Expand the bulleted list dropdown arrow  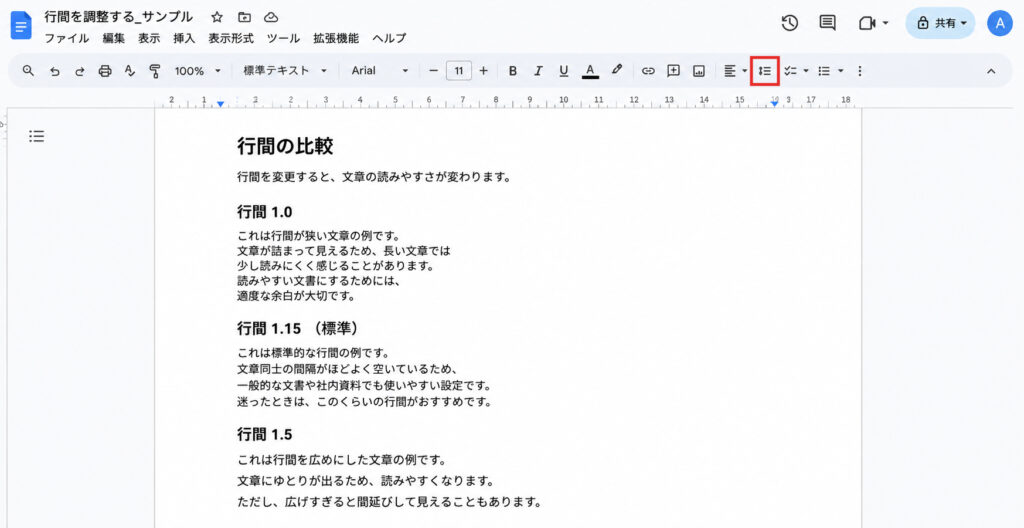(x=841, y=71)
